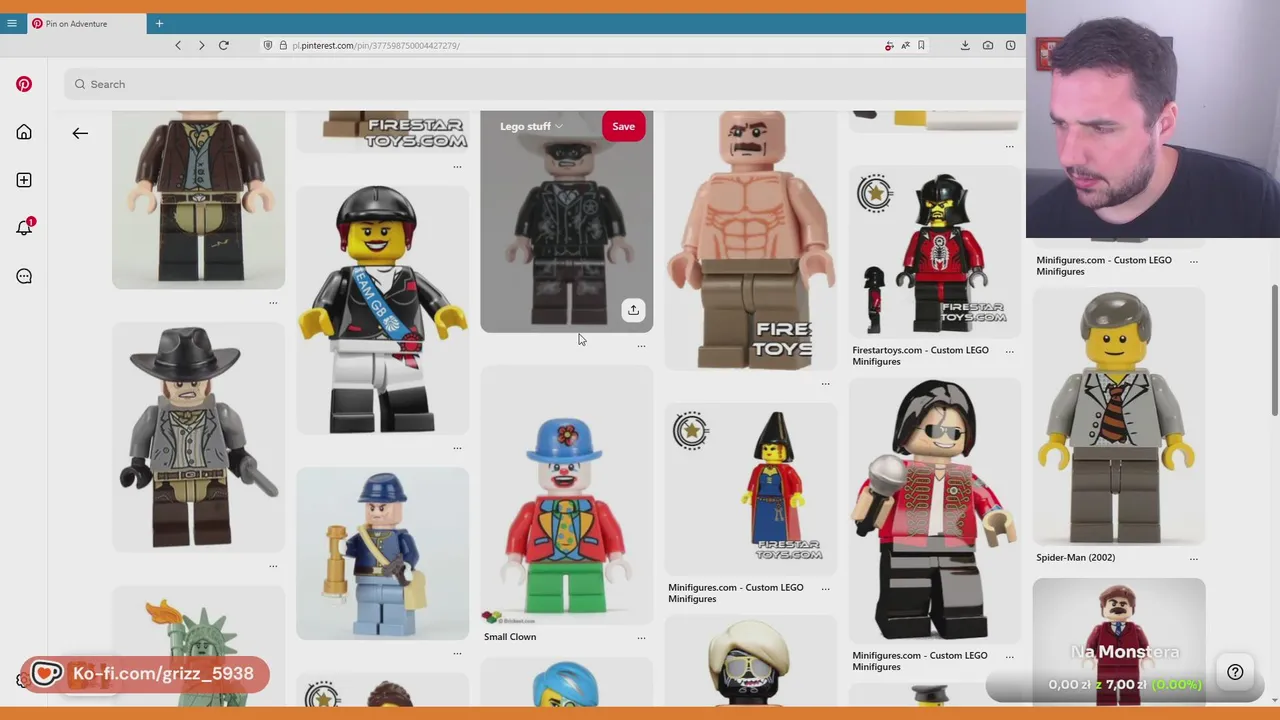Save the hovered pin with Save button

click(x=623, y=126)
